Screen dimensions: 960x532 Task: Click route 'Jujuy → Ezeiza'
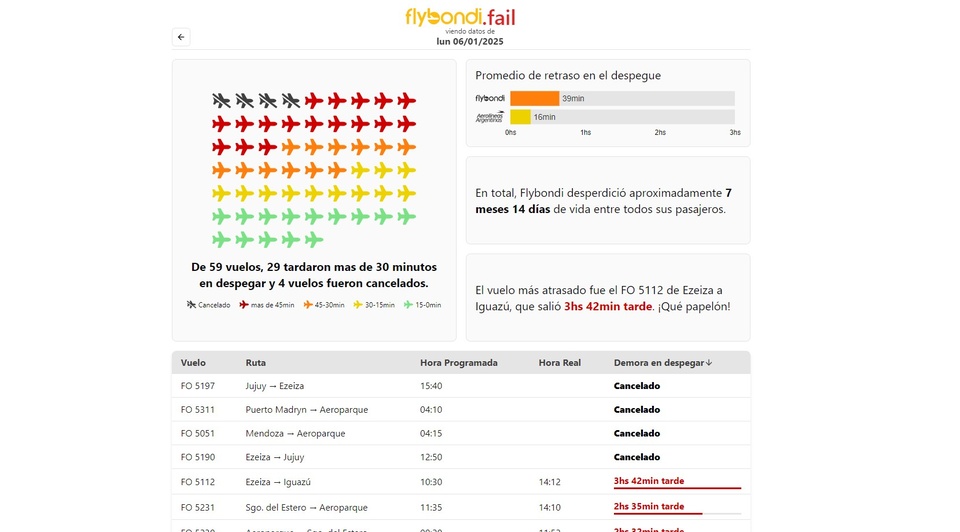pyautogui.click(x=275, y=386)
